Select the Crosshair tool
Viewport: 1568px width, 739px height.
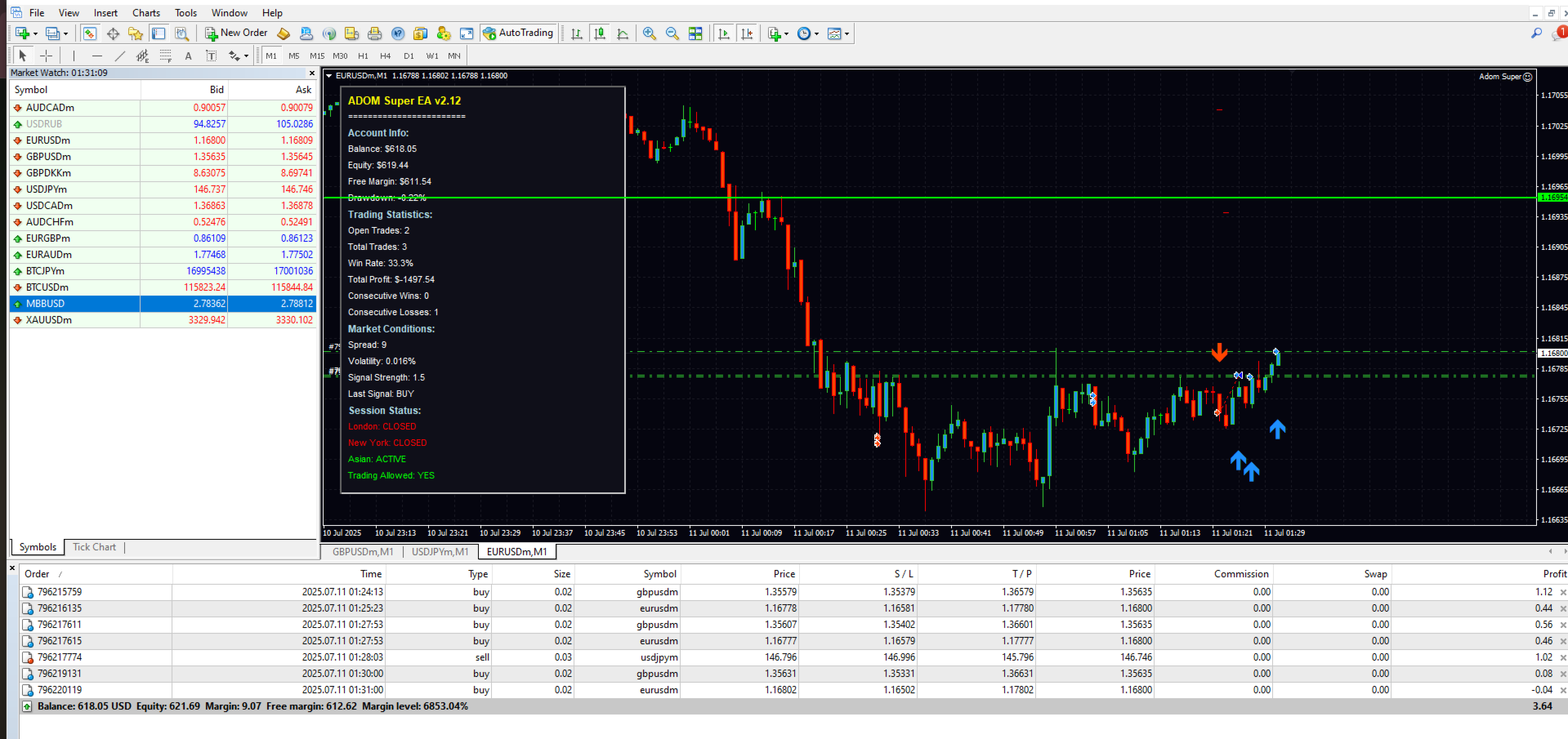(47, 56)
